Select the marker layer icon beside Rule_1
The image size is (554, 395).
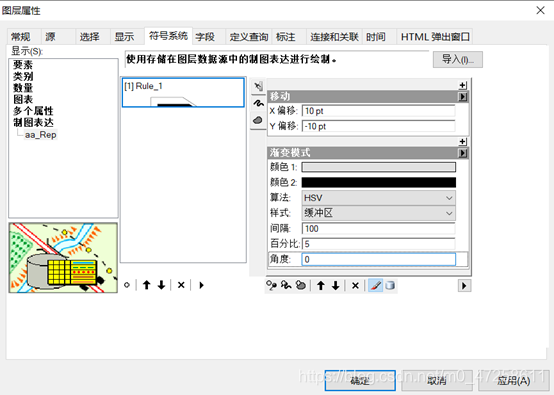[x=258, y=86]
